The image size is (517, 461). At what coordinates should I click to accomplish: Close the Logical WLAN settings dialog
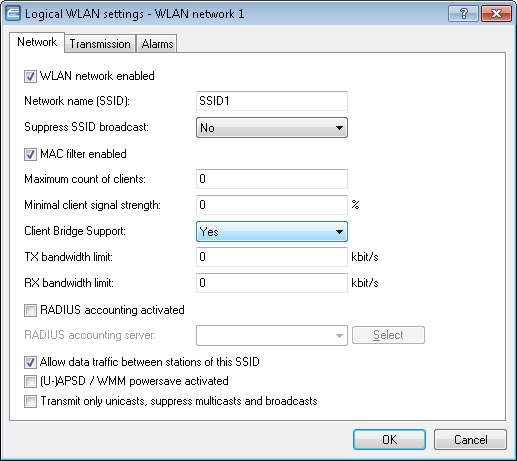click(496, 14)
